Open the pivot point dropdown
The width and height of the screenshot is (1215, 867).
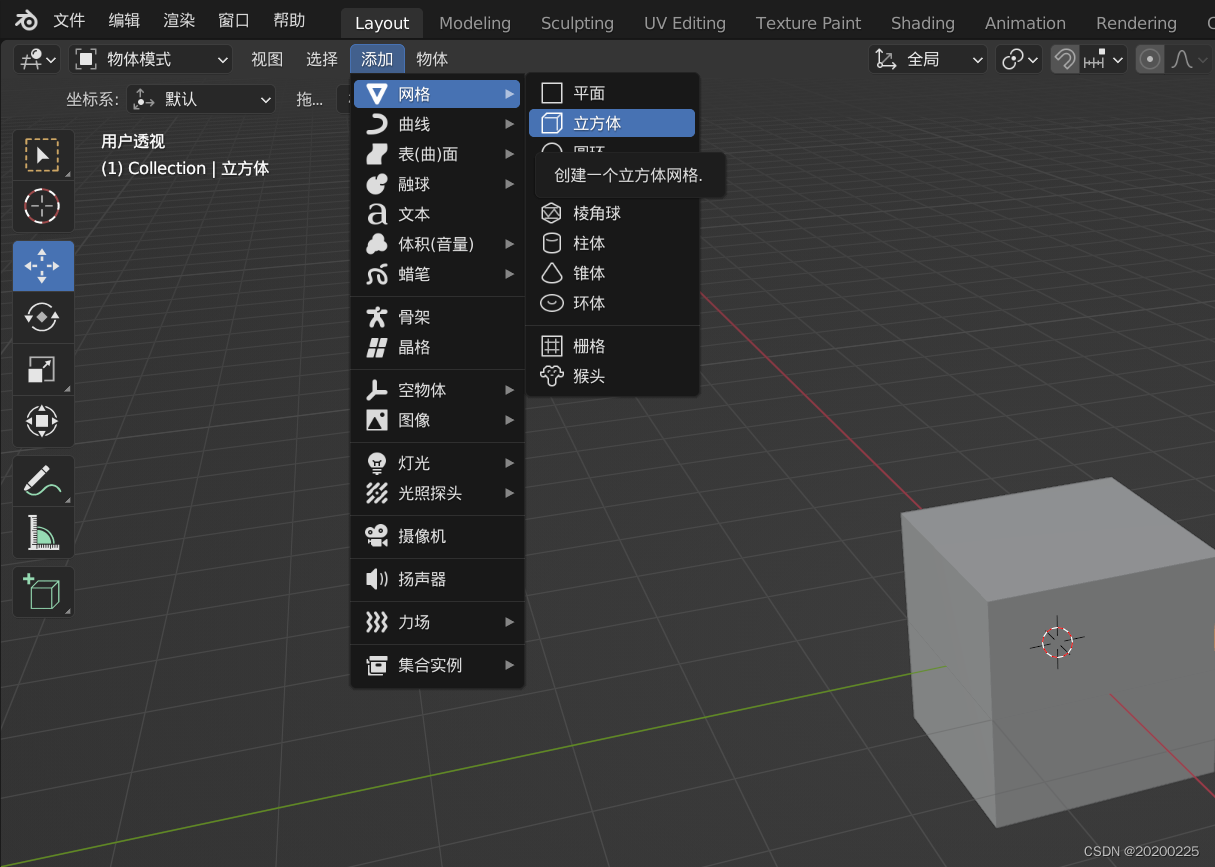(1019, 60)
